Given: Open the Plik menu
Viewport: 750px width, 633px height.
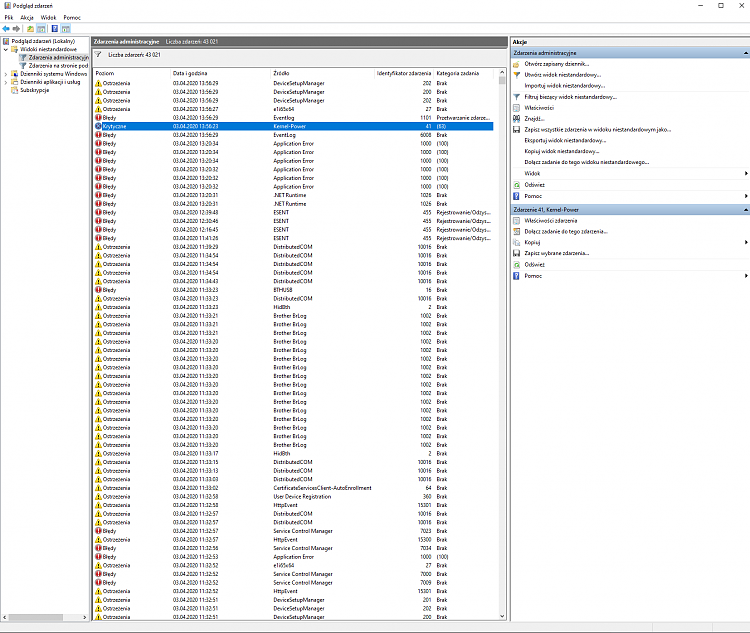Looking at the screenshot, I should [x=9, y=18].
